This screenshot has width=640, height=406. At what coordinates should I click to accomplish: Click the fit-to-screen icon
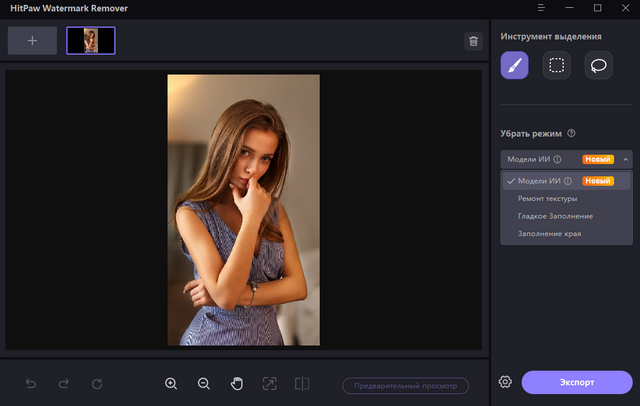269,384
